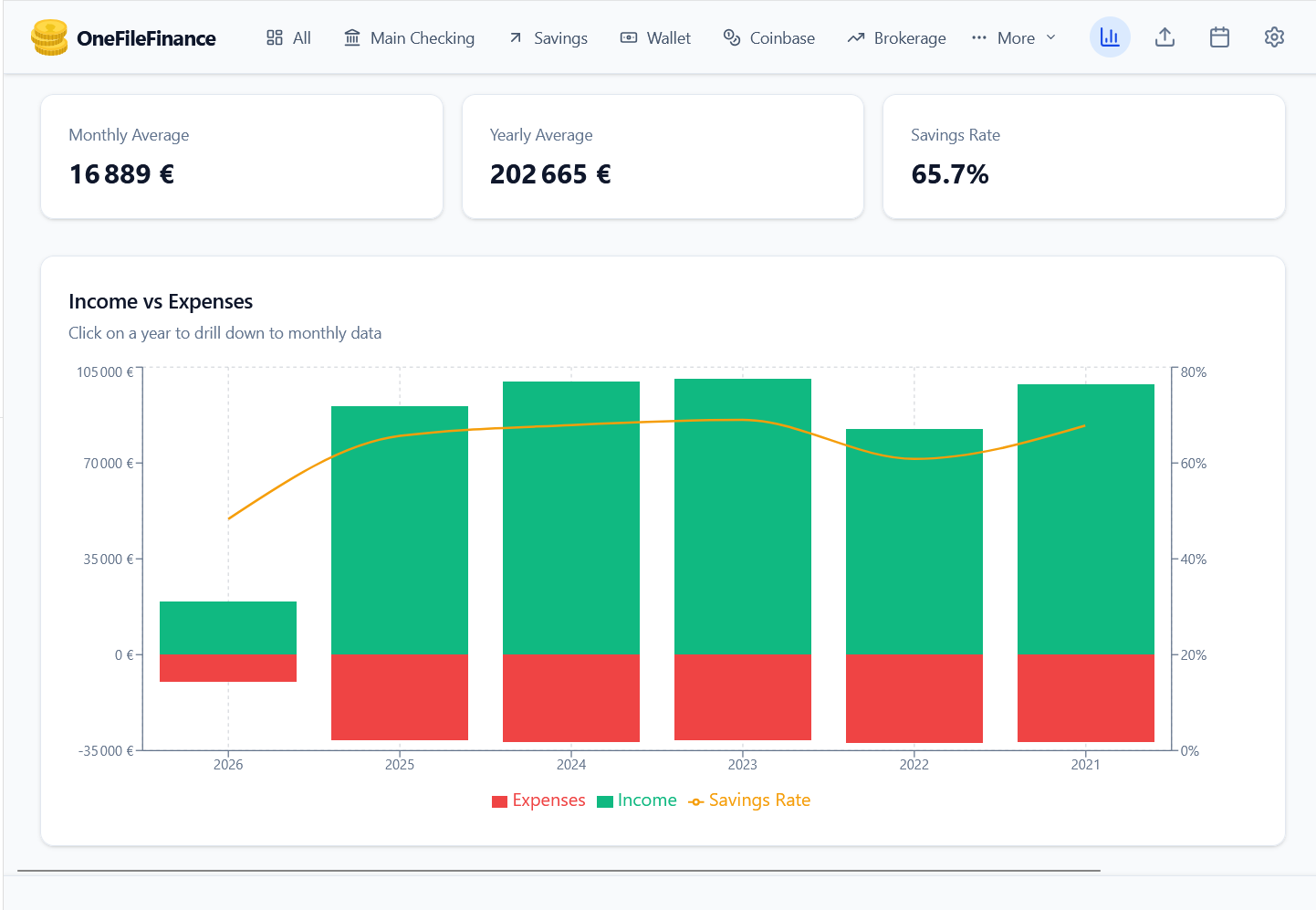This screenshot has height=910, width=1316.
Task: Select the Savings tab in the nav
Action: point(548,37)
